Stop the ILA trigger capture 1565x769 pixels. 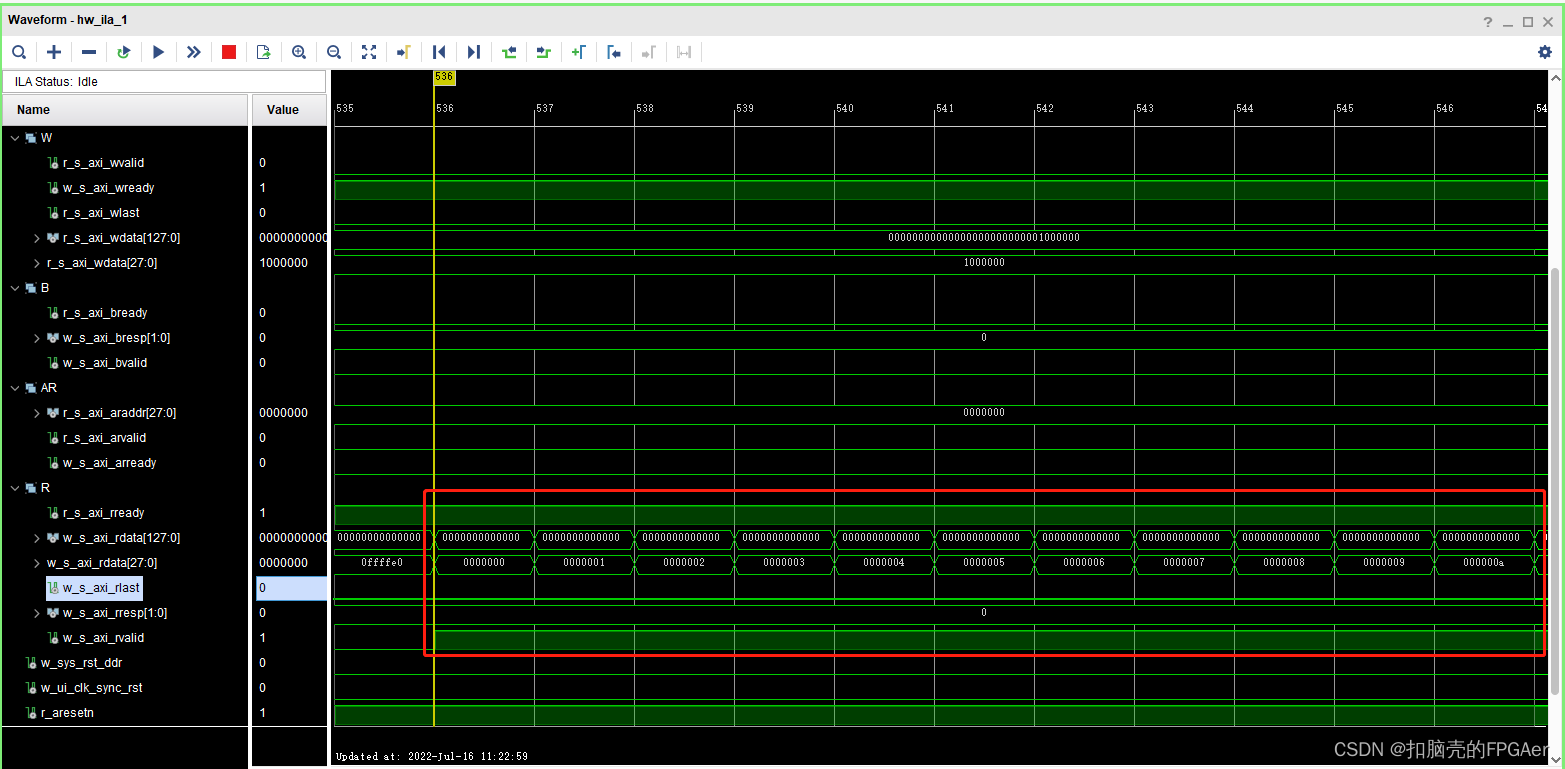(x=228, y=52)
